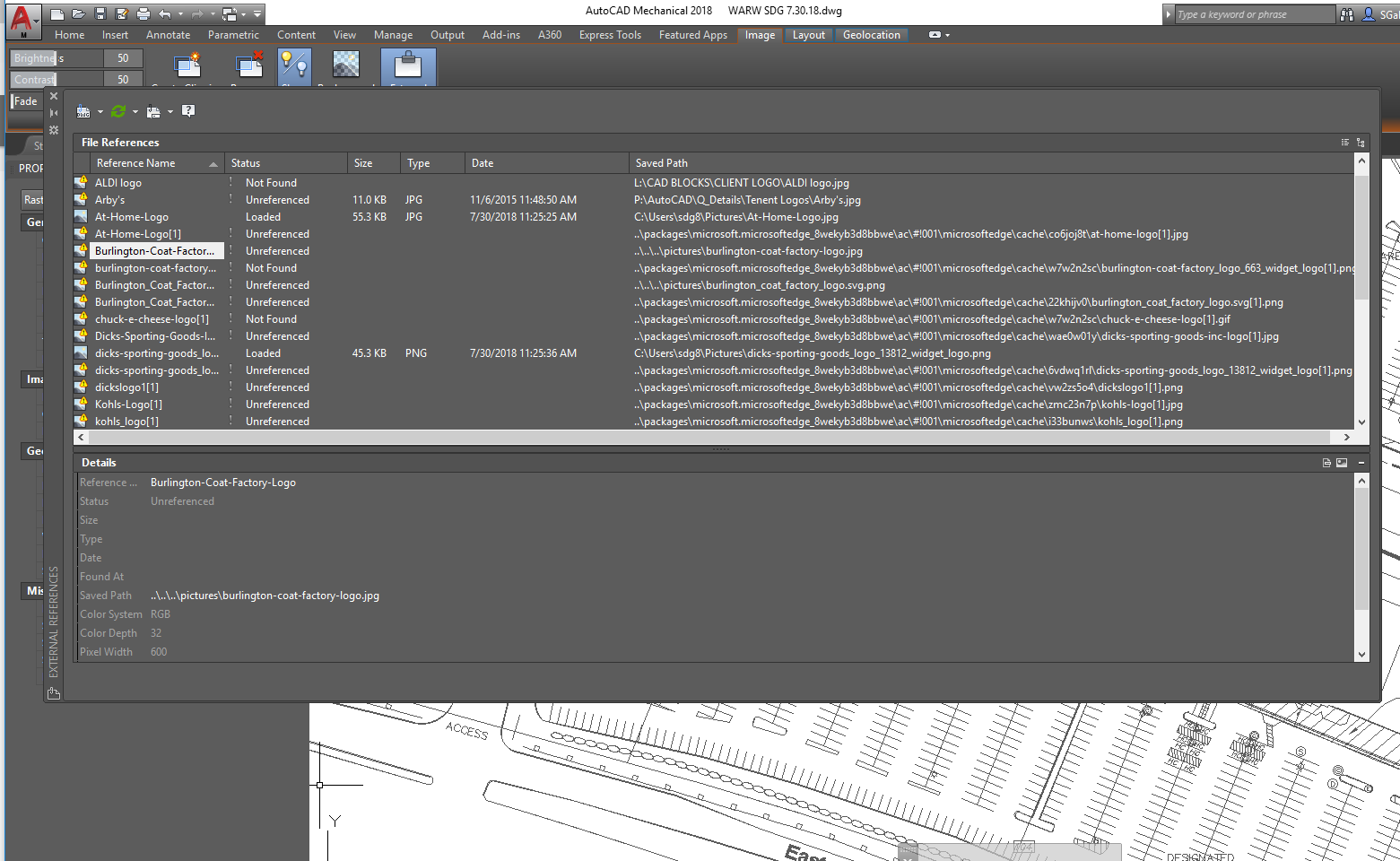Image resolution: width=1400 pixels, height=861 pixels.
Task: Select the At-Home-Logo loaded reference
Action: 714,217
